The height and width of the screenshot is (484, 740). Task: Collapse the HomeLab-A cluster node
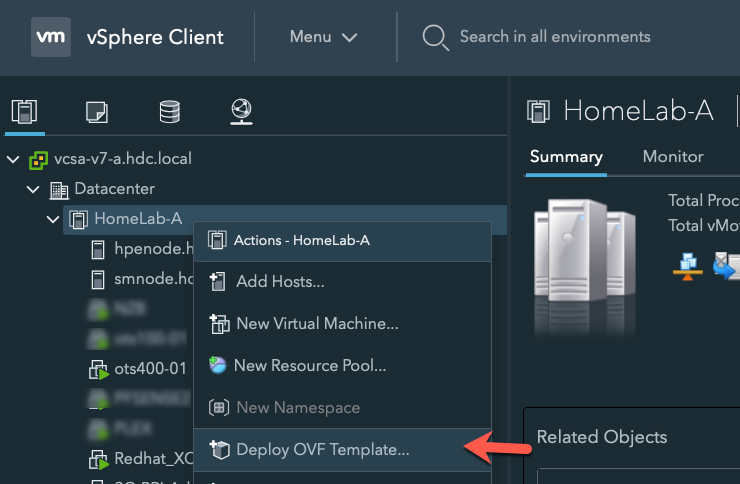click(53, 219)
